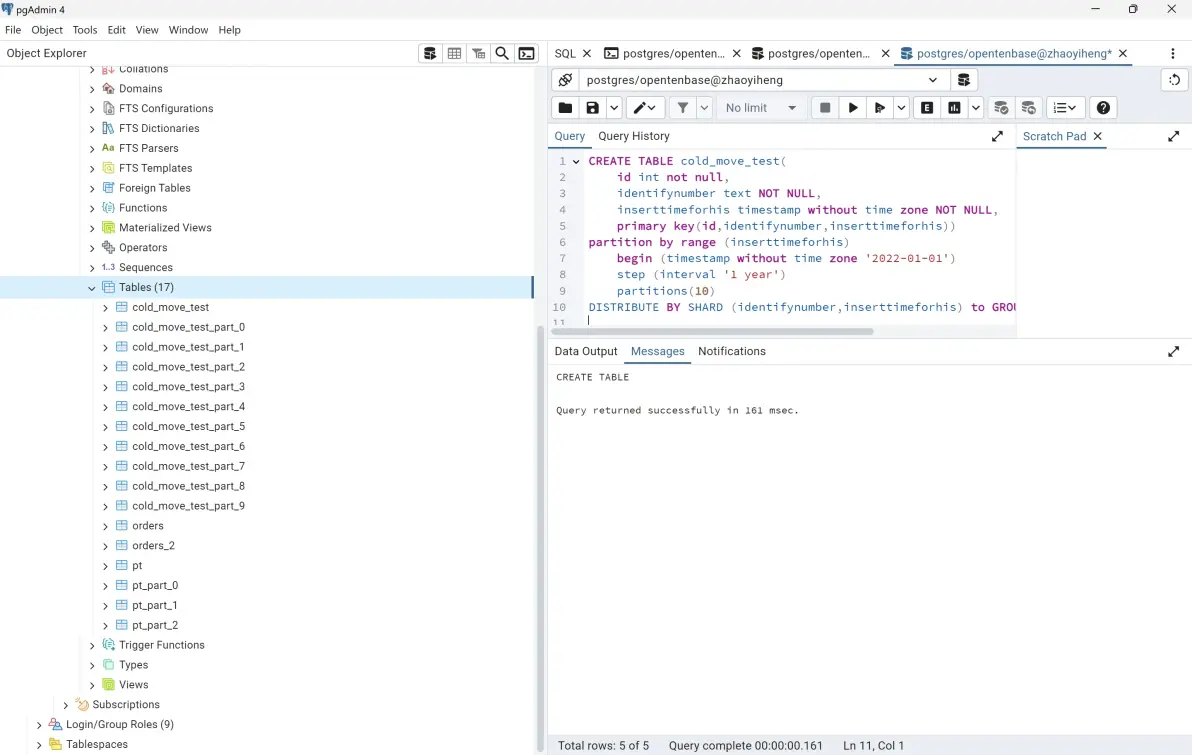Open Search Objects magnifier icon

(502, 53)
